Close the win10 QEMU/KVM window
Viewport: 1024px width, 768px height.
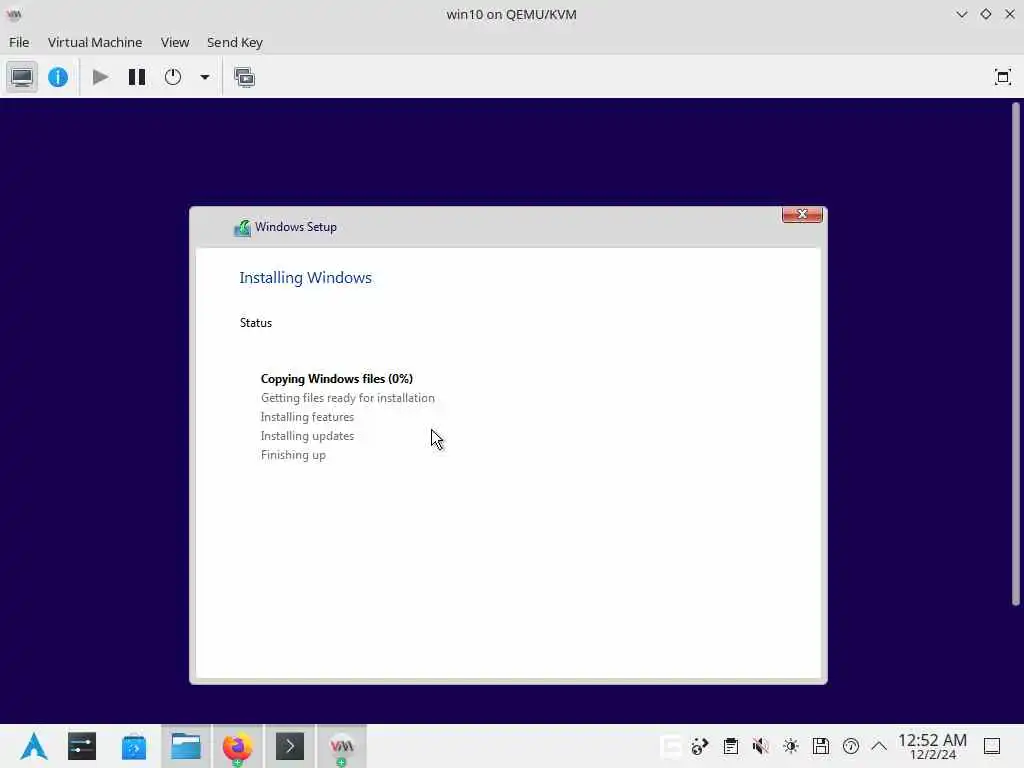(x=1010, y=14)
